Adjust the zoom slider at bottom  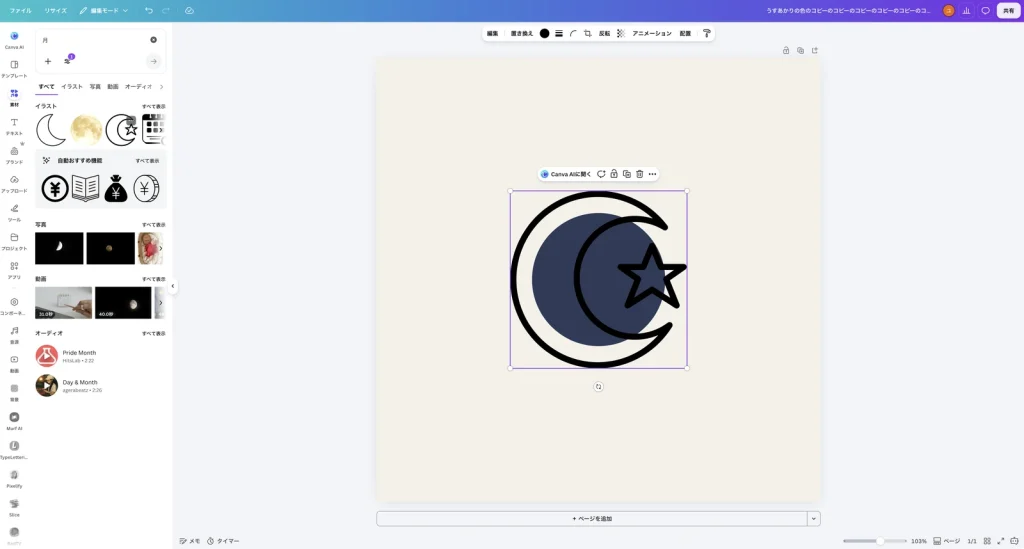point(880,541)
